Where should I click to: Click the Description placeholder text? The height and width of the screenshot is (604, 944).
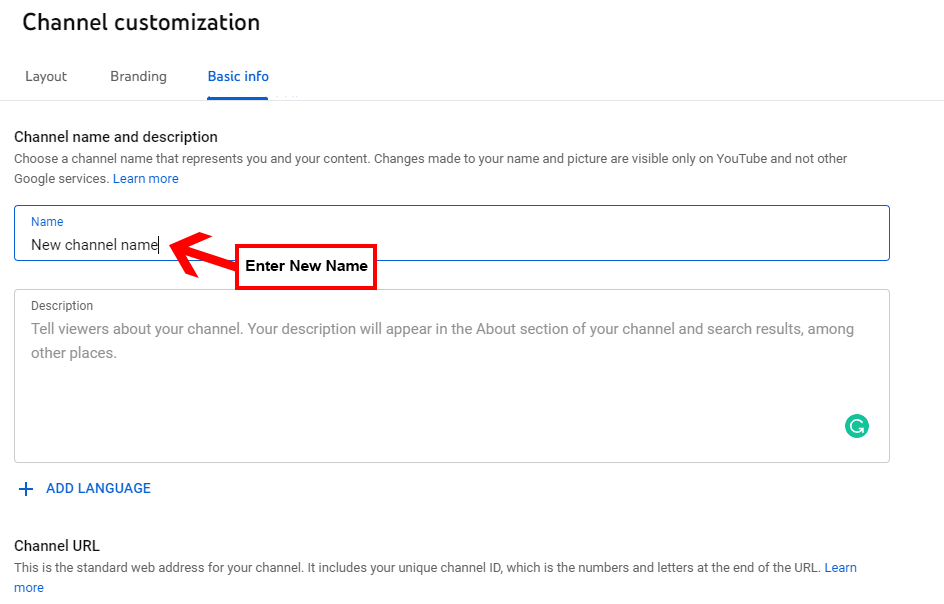pos(442,341)
